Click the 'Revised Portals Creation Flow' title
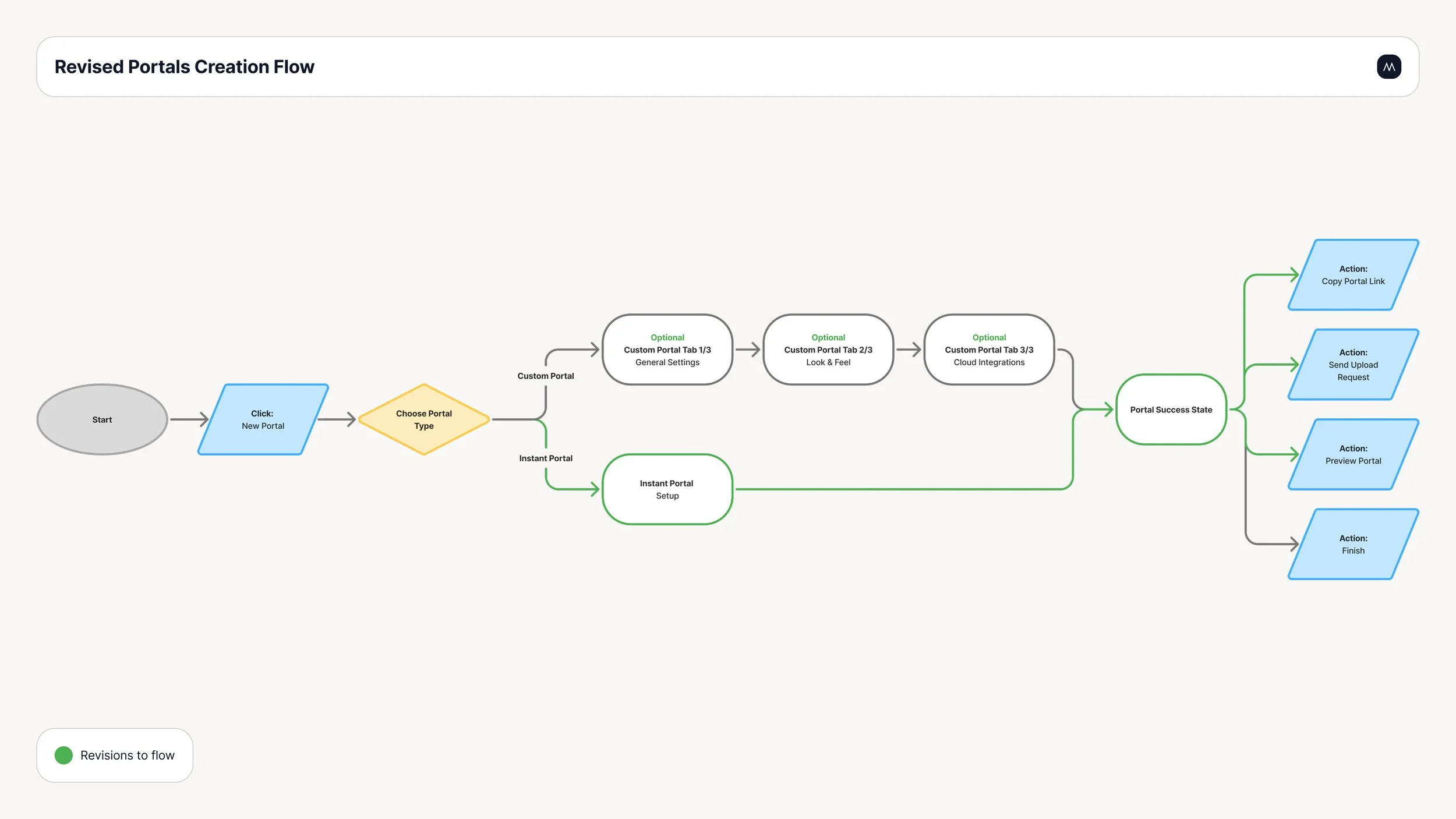Viewport: 1456px width, 819px height. [184, 67]
